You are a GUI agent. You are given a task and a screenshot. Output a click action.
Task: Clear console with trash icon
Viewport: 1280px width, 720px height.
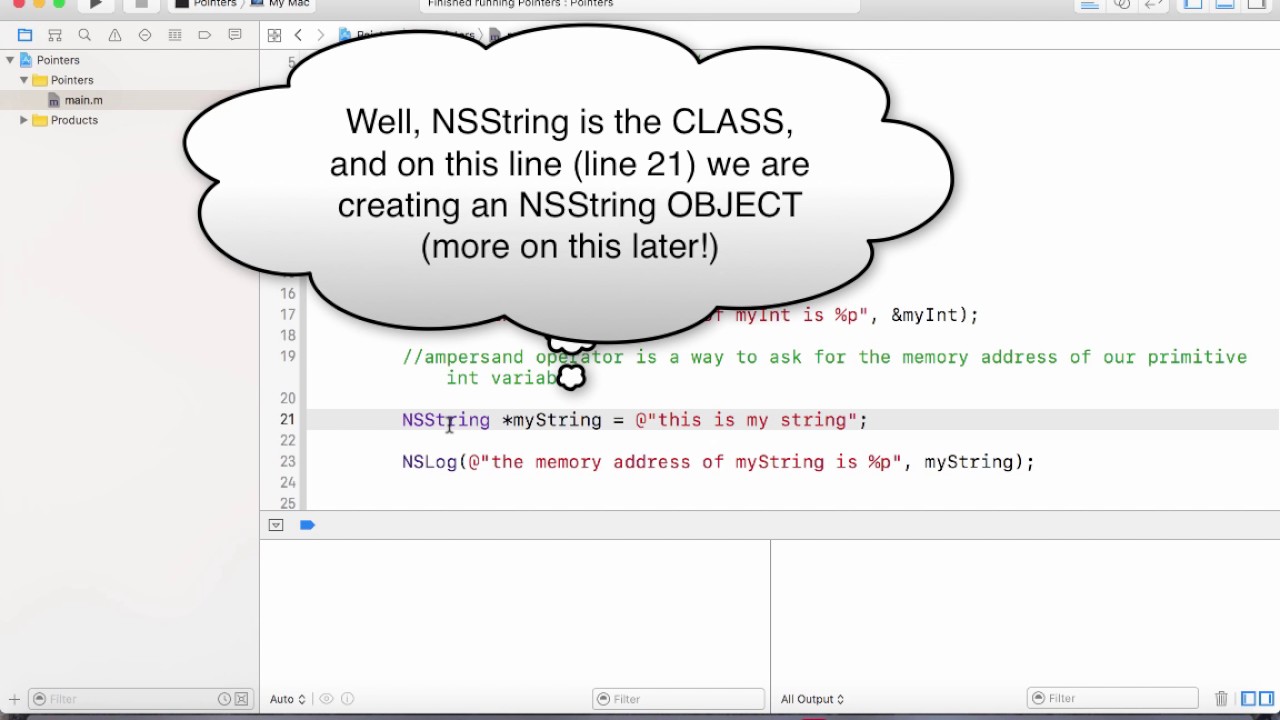click(1221, 699)
